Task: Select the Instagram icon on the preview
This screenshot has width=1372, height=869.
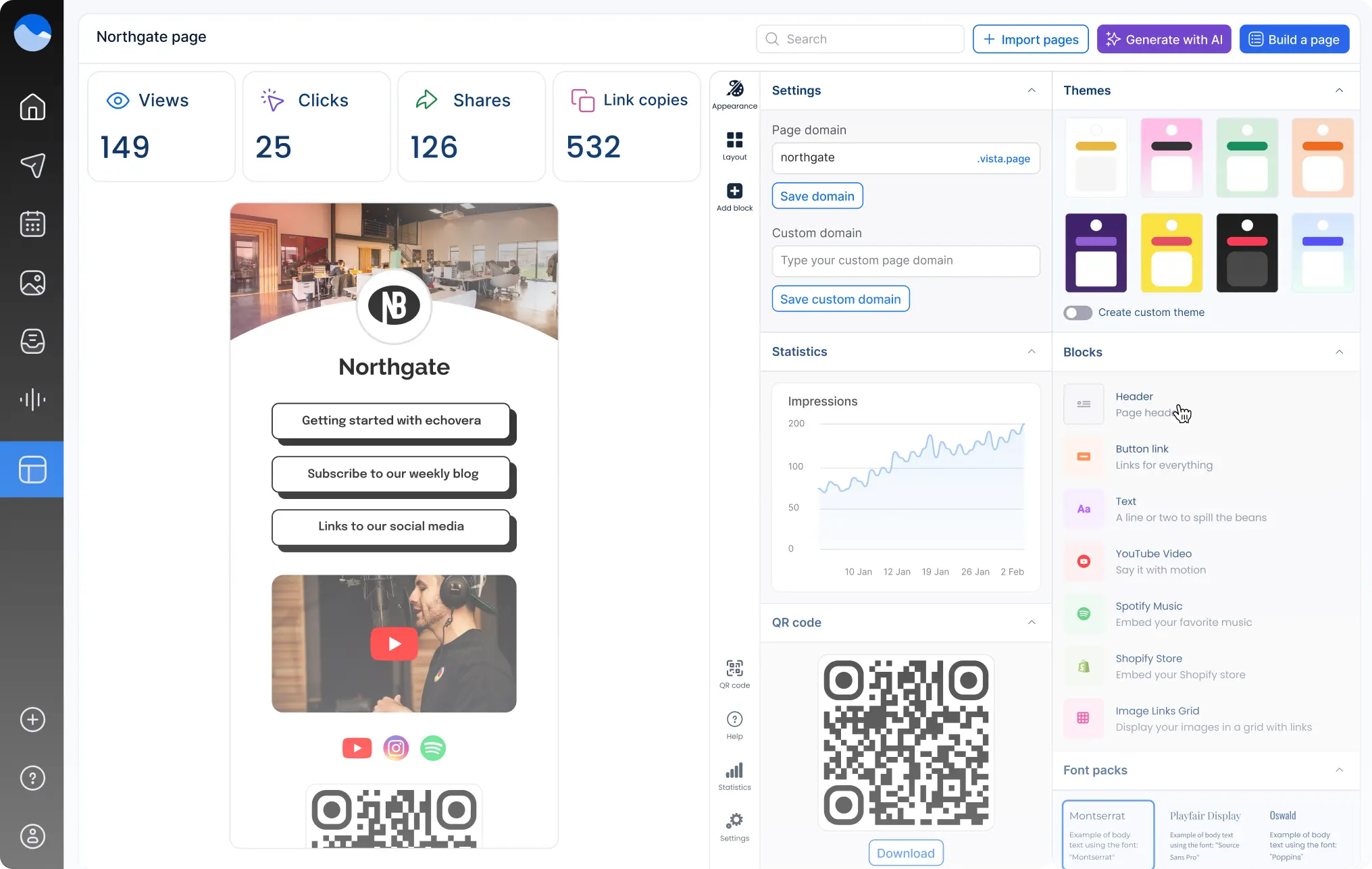Action: tap(395, 747)
